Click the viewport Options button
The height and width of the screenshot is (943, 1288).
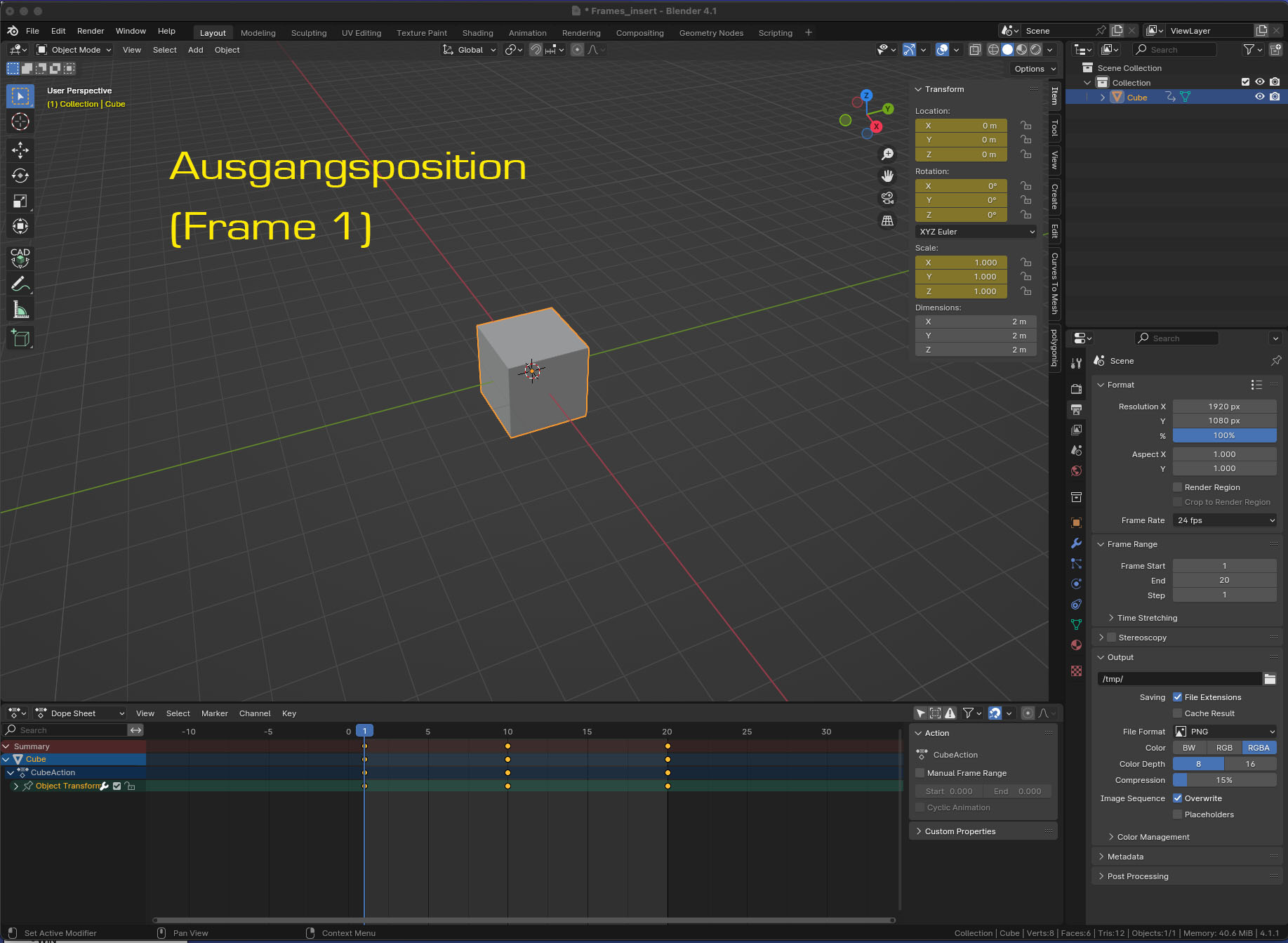(1035, 69)
